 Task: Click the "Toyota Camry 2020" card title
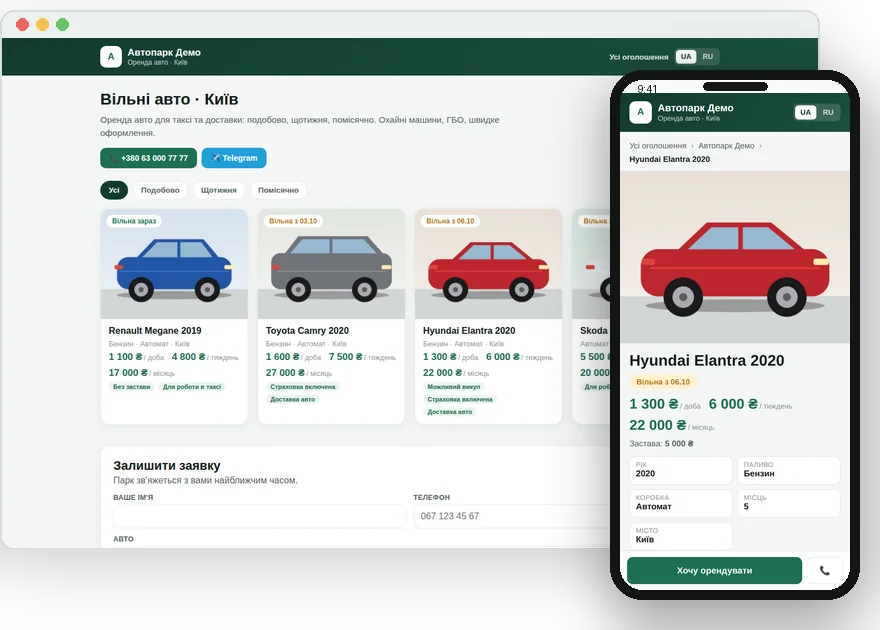pyautogui.click(x=308, y=331)
